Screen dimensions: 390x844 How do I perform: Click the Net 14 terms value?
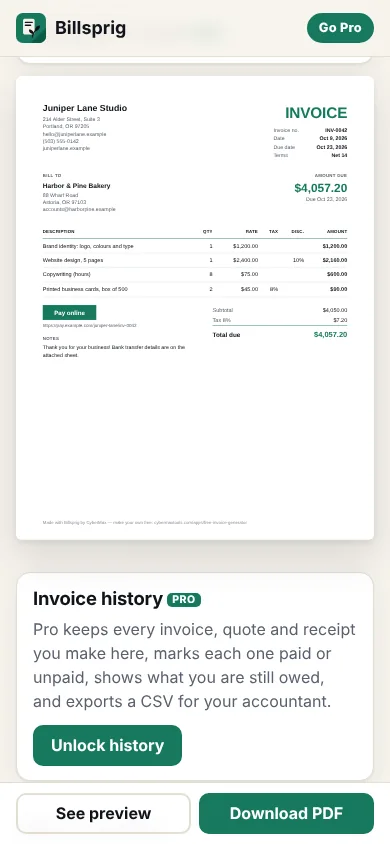pyautogui.click(x=339, y=155)
